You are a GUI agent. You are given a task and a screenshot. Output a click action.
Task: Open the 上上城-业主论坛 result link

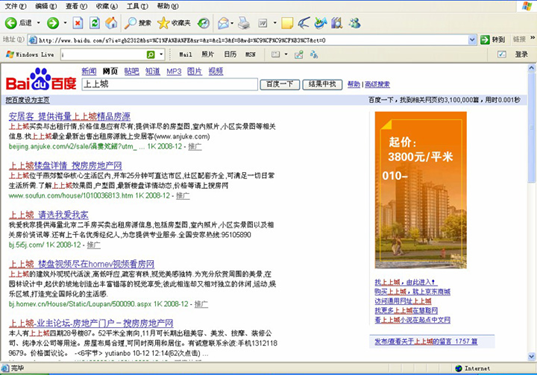(91, 323)
